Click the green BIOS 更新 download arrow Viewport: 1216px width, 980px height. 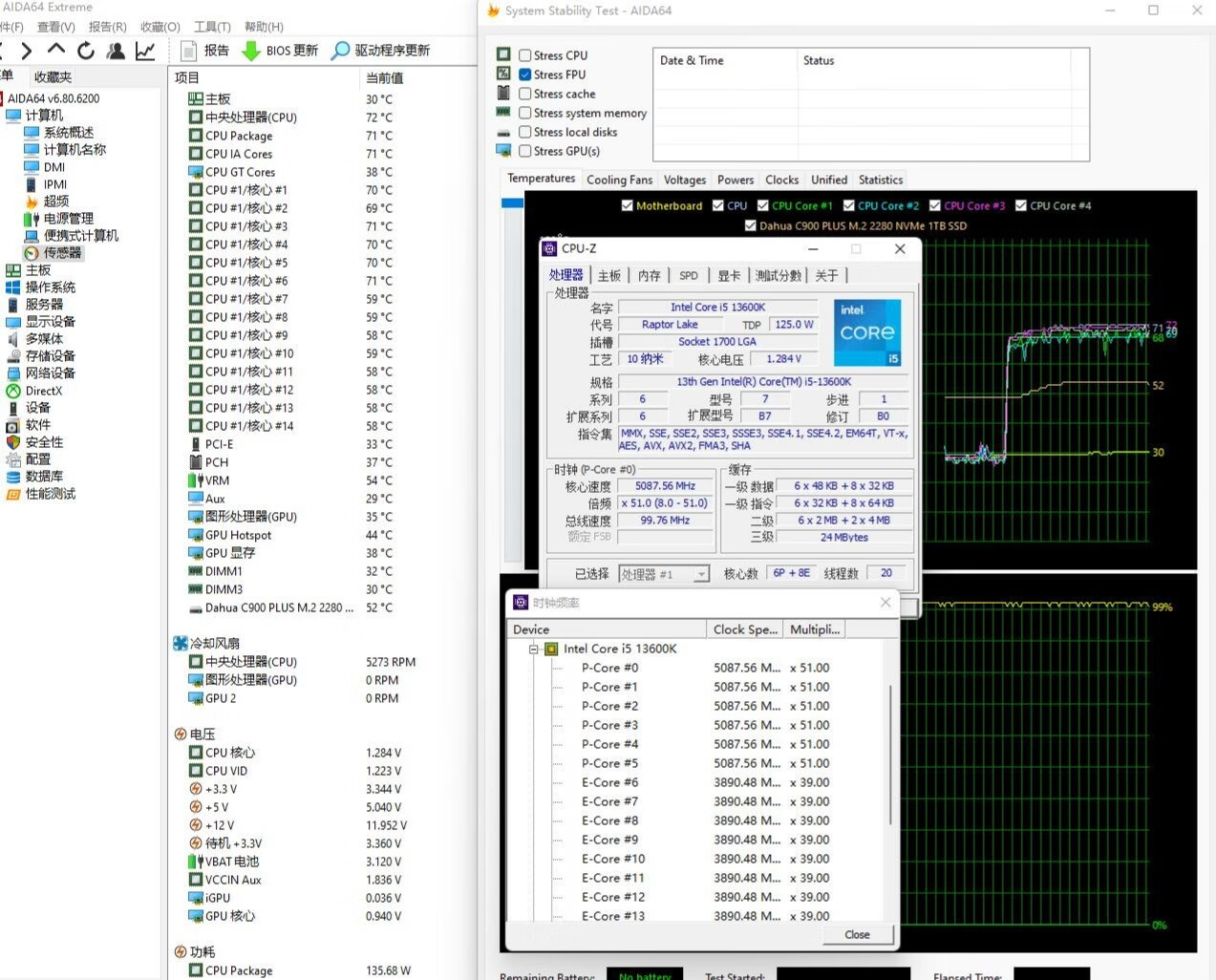pos(250,51)
